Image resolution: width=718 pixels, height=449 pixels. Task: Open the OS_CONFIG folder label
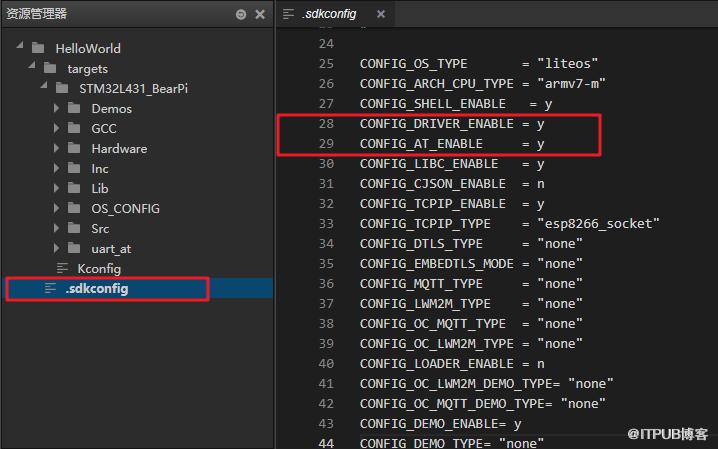coord(125,209)
